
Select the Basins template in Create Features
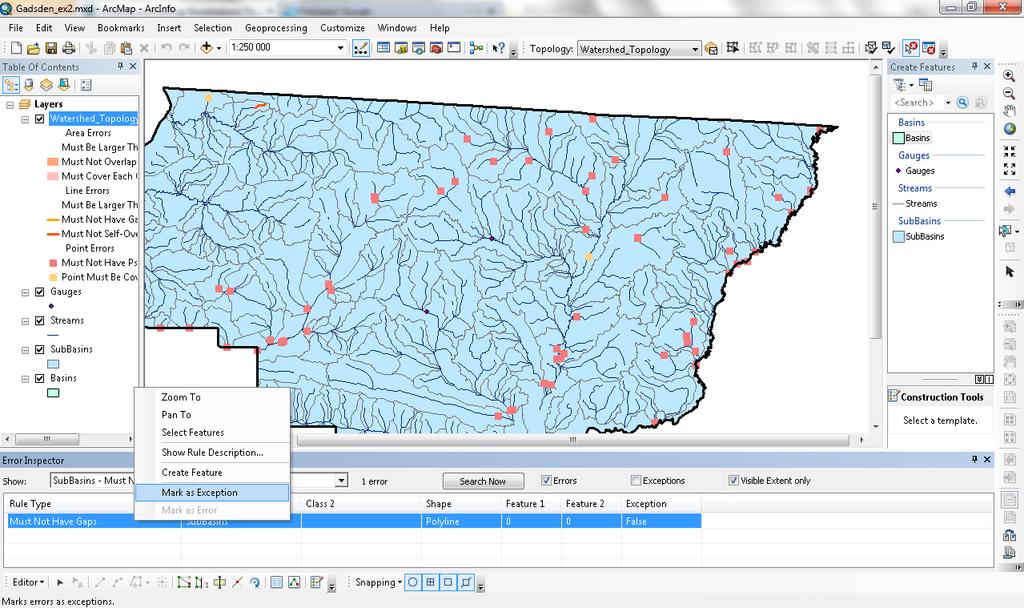point(912,138)
